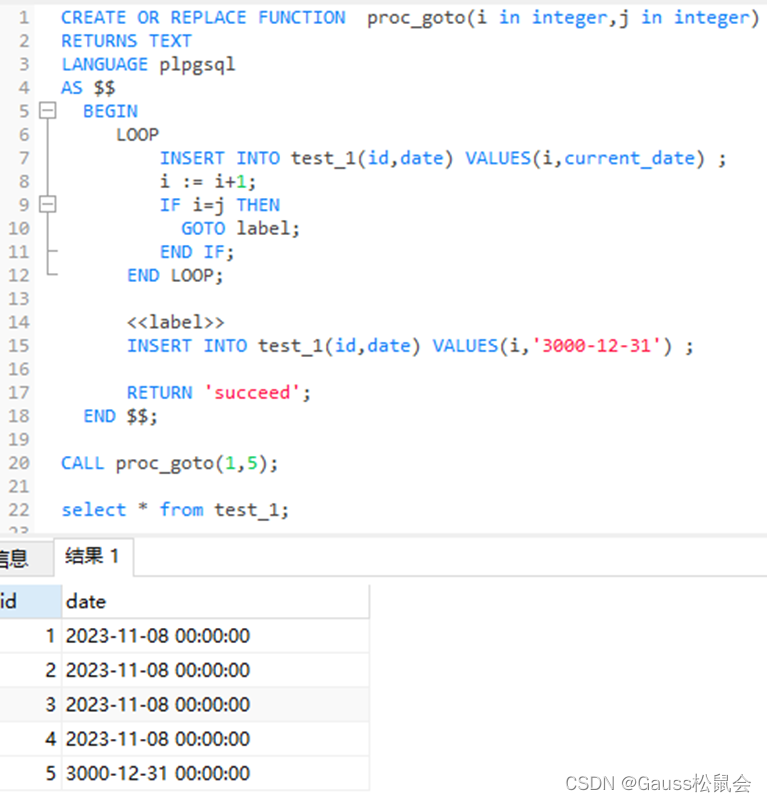Click the 3000-12-31 00:00:00 cell
The width and height of the screenshot is (767, 802).
click(x=215, y=773)
